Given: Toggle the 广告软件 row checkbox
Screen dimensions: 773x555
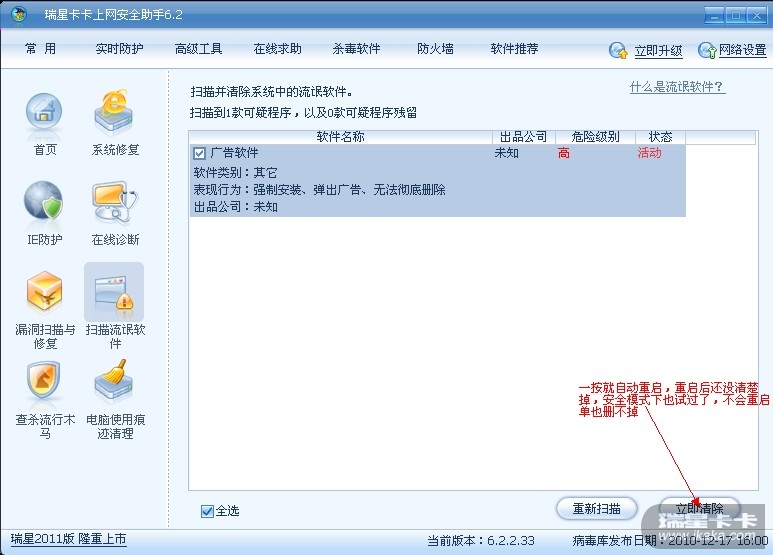Looking at the screenshot, I should tap(199, 153).
